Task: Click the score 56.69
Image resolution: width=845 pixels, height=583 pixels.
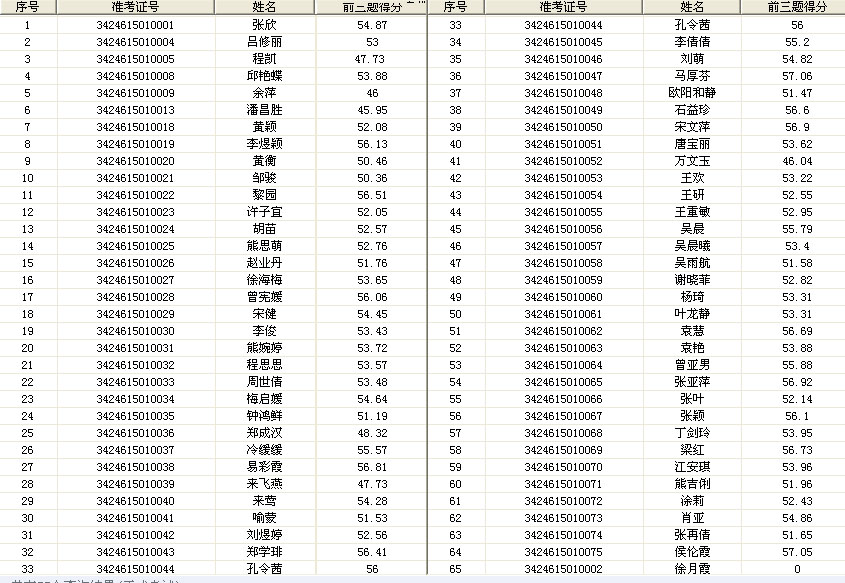Action: (797, 331)
